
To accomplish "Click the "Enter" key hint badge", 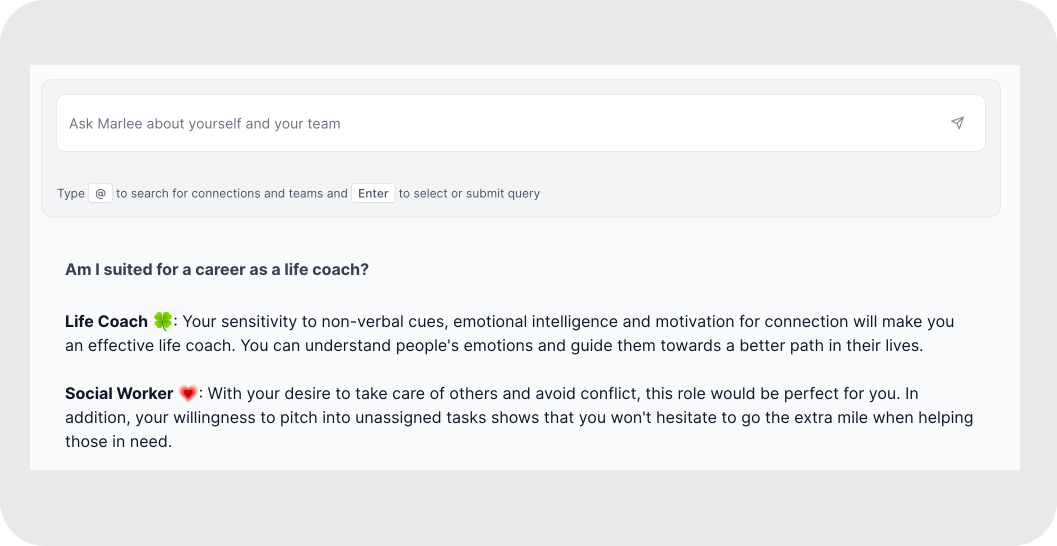I will [x=373, y=193].
